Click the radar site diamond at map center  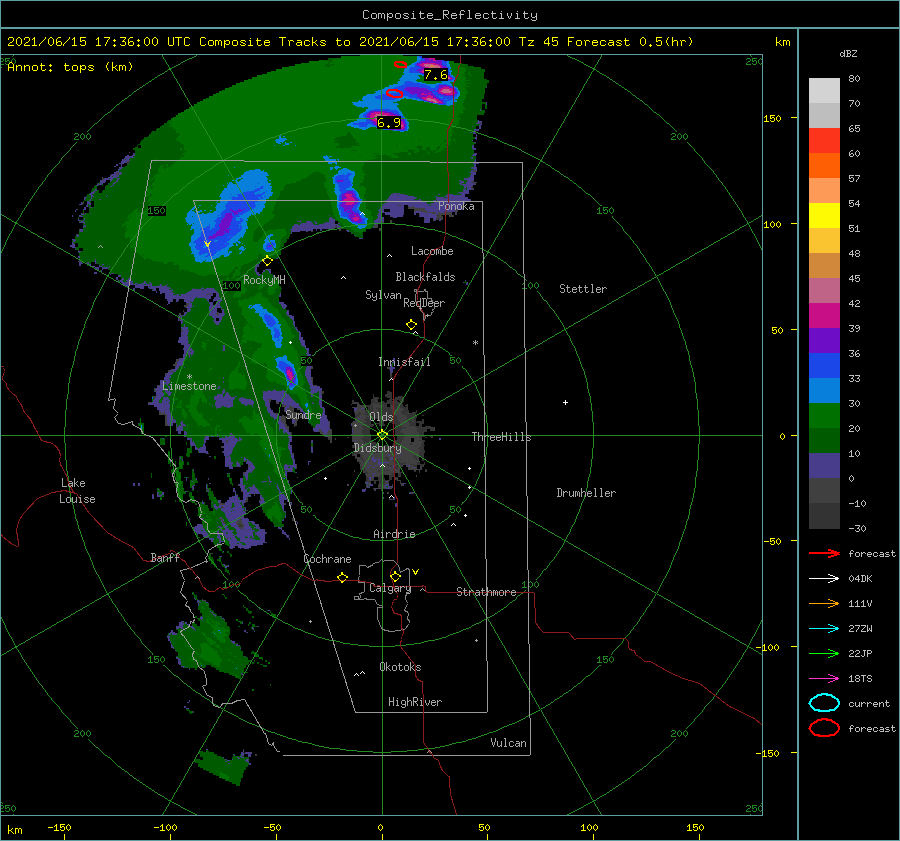point(382,435)
